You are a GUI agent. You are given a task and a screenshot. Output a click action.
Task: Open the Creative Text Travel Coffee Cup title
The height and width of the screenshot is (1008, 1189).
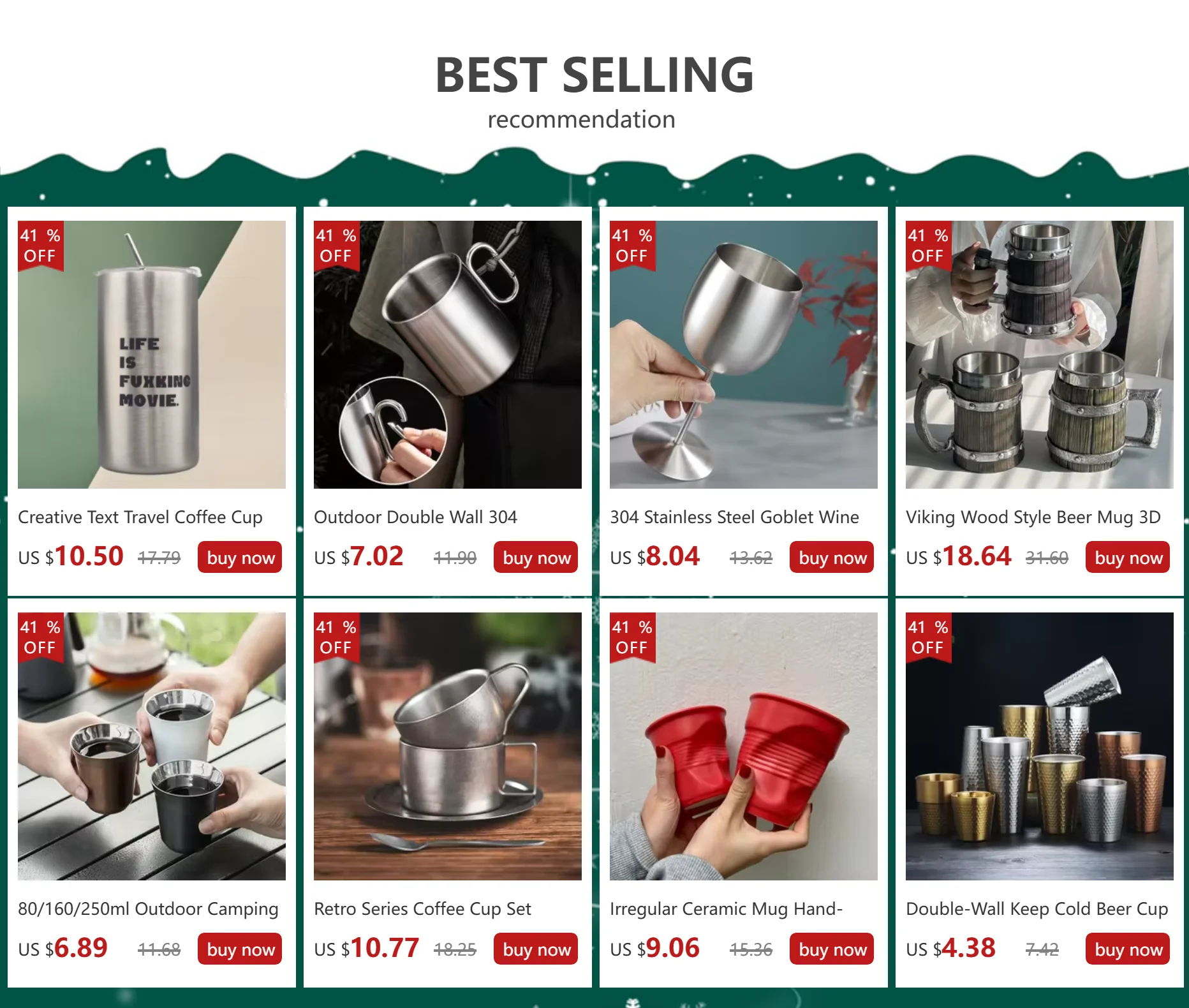(140, 517)
